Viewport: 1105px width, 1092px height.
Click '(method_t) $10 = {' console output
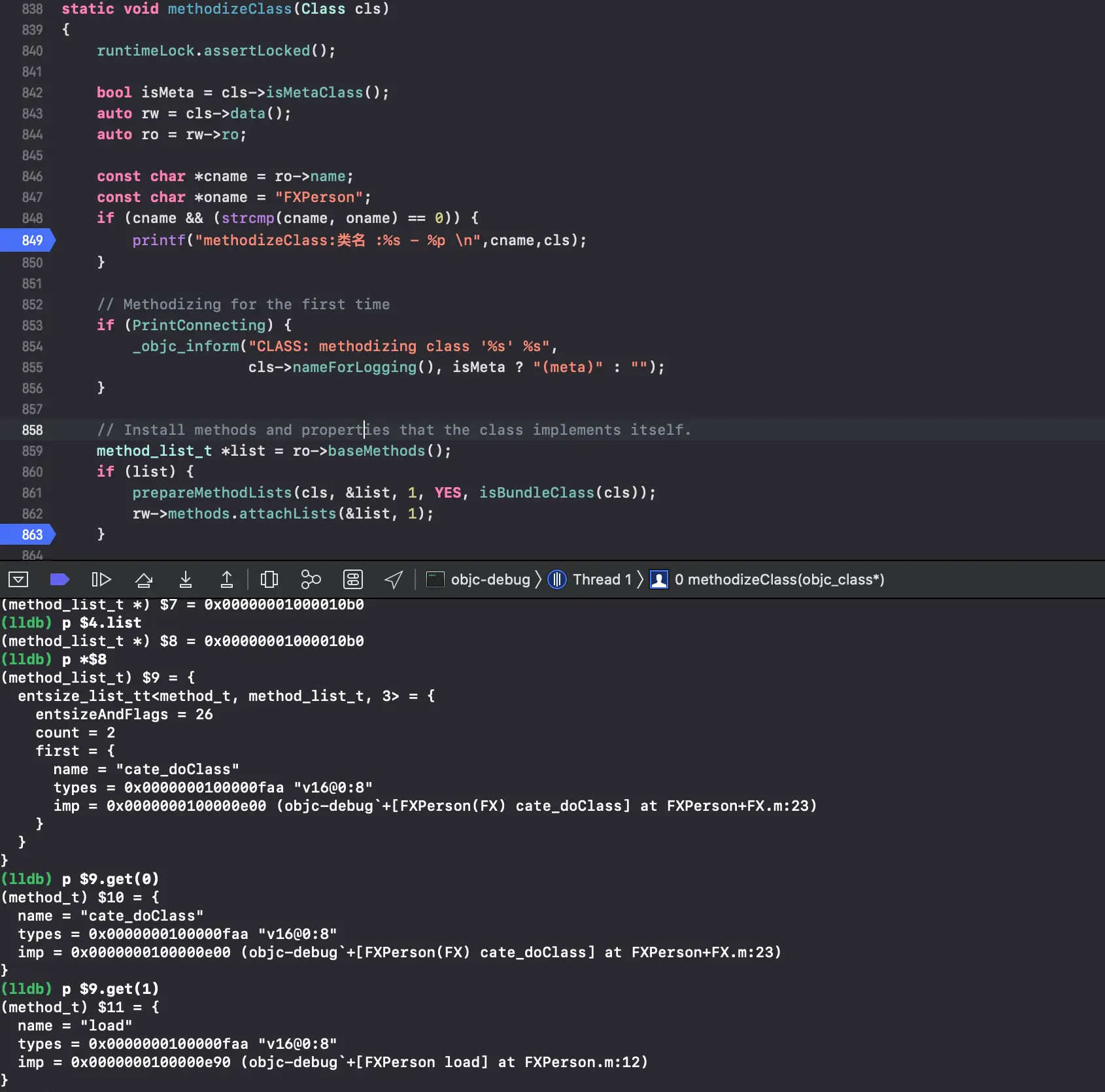tap(80, 897)
